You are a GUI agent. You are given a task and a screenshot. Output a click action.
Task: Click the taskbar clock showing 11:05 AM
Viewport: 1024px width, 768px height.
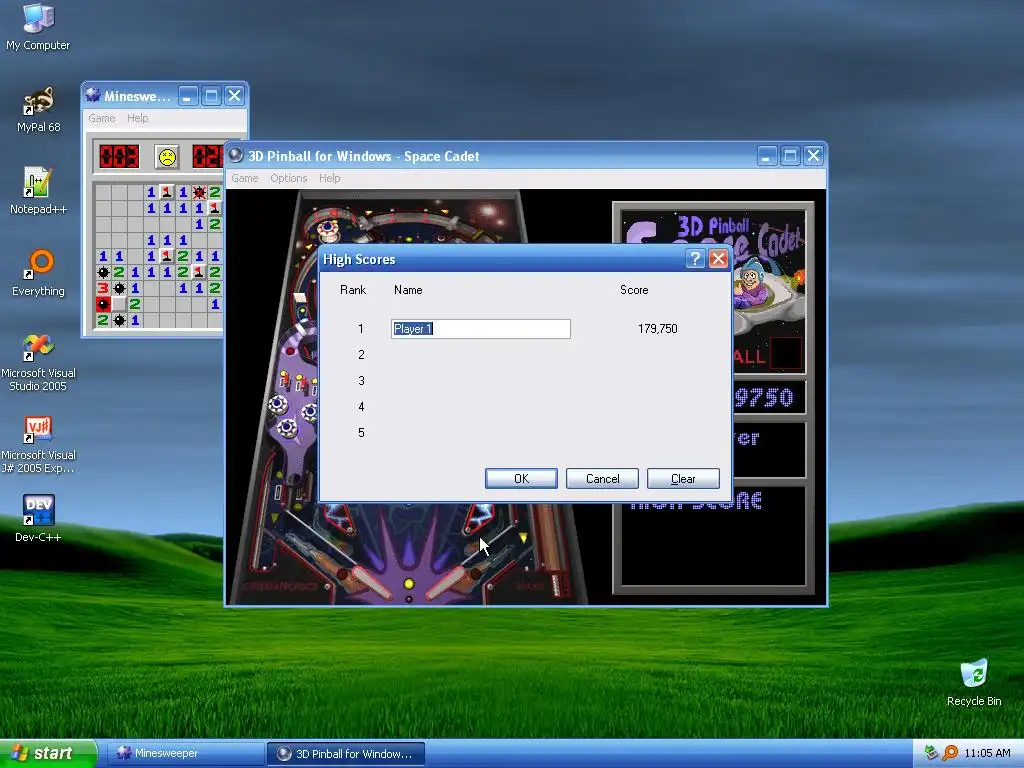(x=987, y=753)
